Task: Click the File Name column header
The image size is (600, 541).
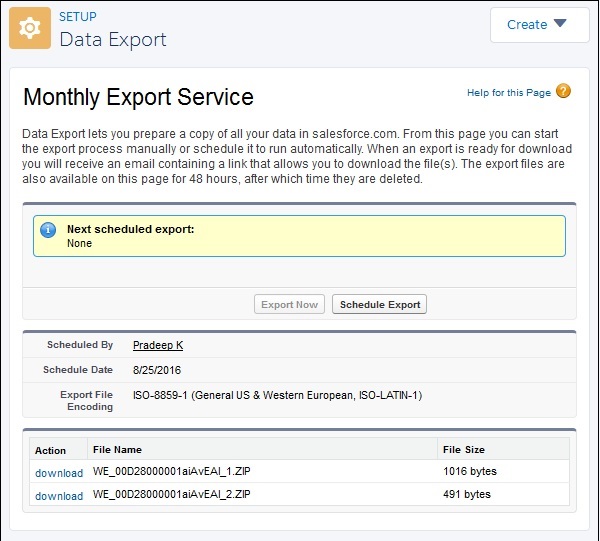Action: coord(117,450)
